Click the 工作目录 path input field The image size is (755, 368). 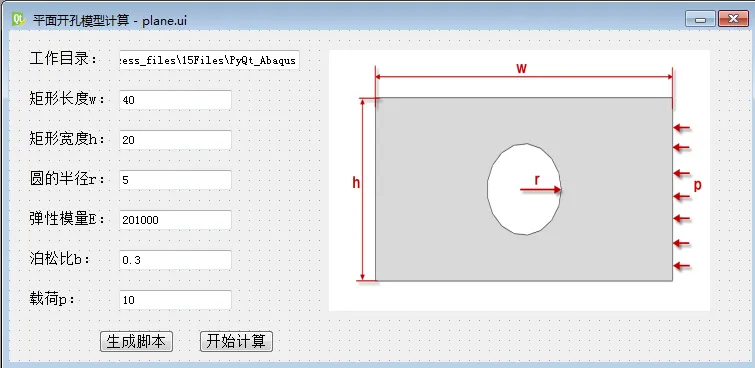(209, 60)
